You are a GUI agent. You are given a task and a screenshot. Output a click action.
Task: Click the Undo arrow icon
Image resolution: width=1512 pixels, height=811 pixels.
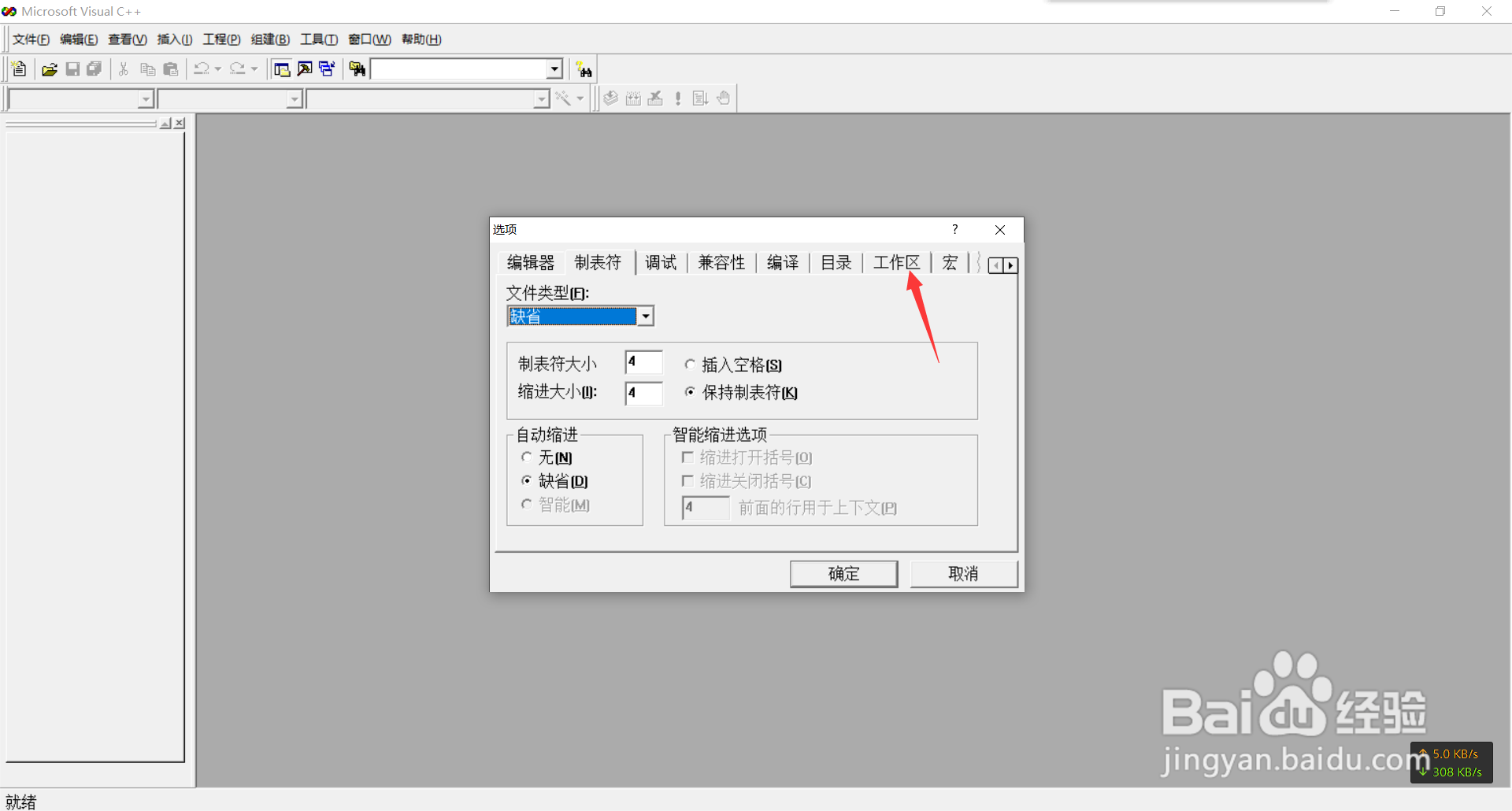(x=202, y=69)
